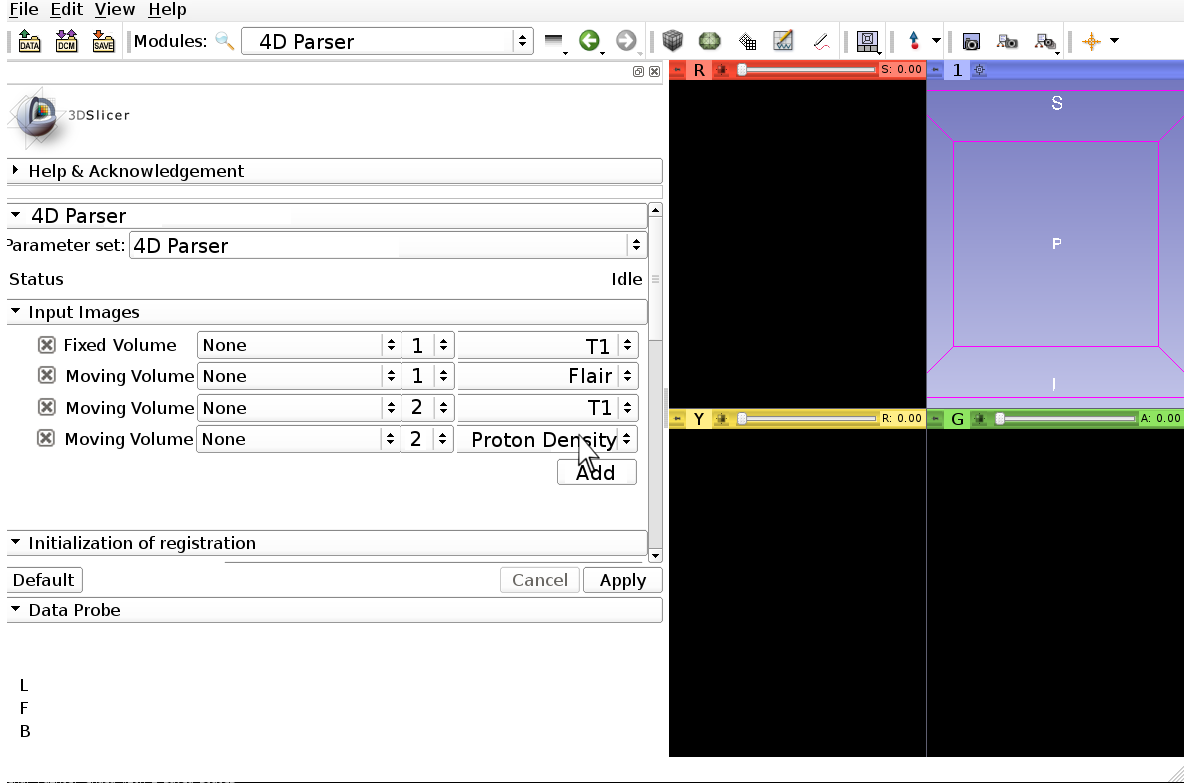Pin the red slice view controls
The height and width of the screenshot is (783, 1186).
(x=677, y=70)
